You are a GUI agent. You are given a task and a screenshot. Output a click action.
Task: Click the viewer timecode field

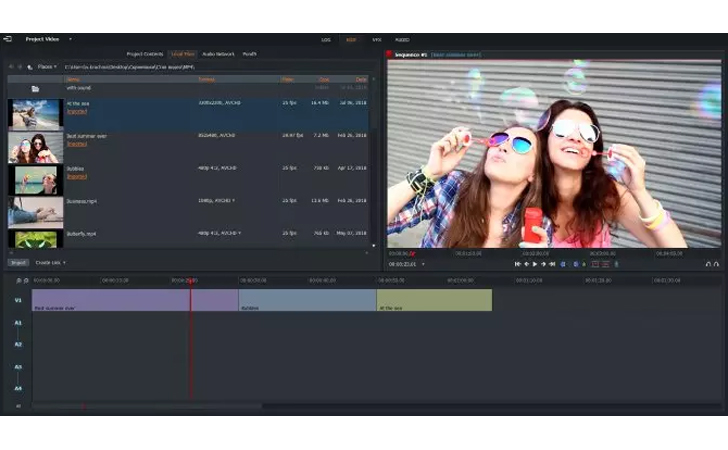(402, 264)
